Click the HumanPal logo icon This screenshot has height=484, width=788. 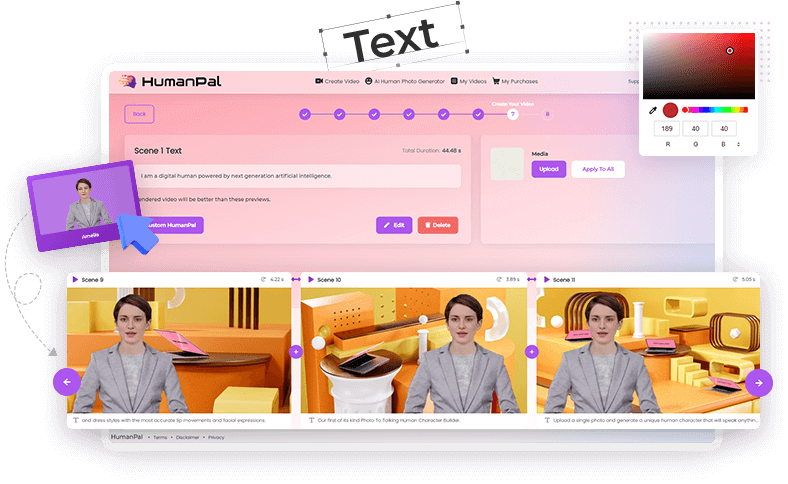pyautogui.click(x=128, y=81)
